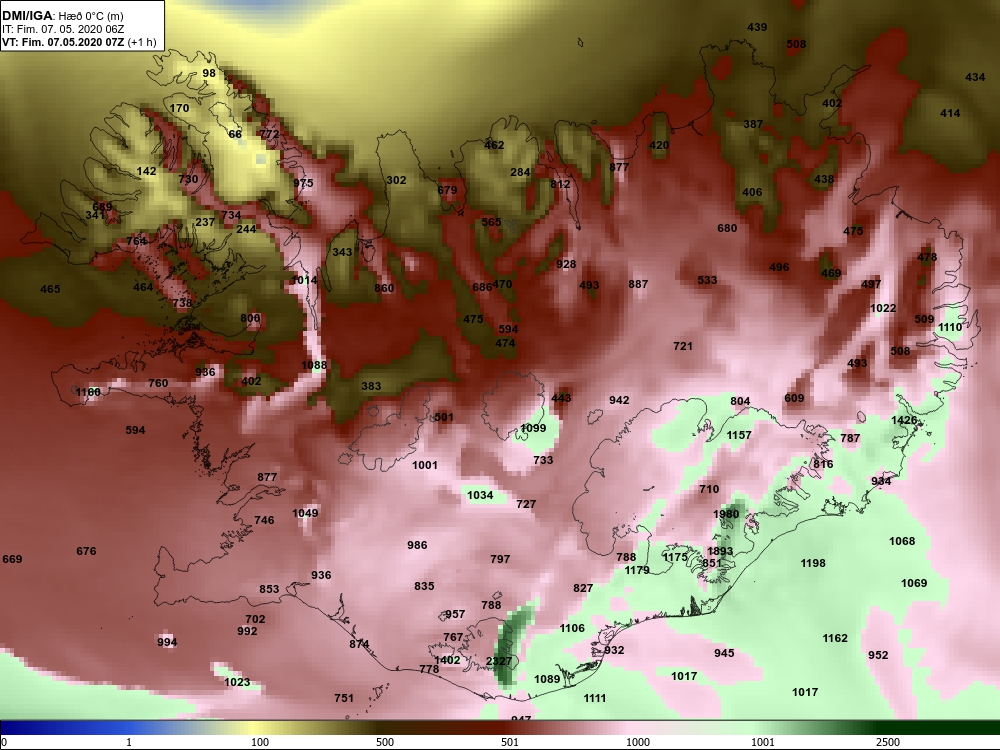Click the 2327 value on the dark green patch

pos(499,661)
